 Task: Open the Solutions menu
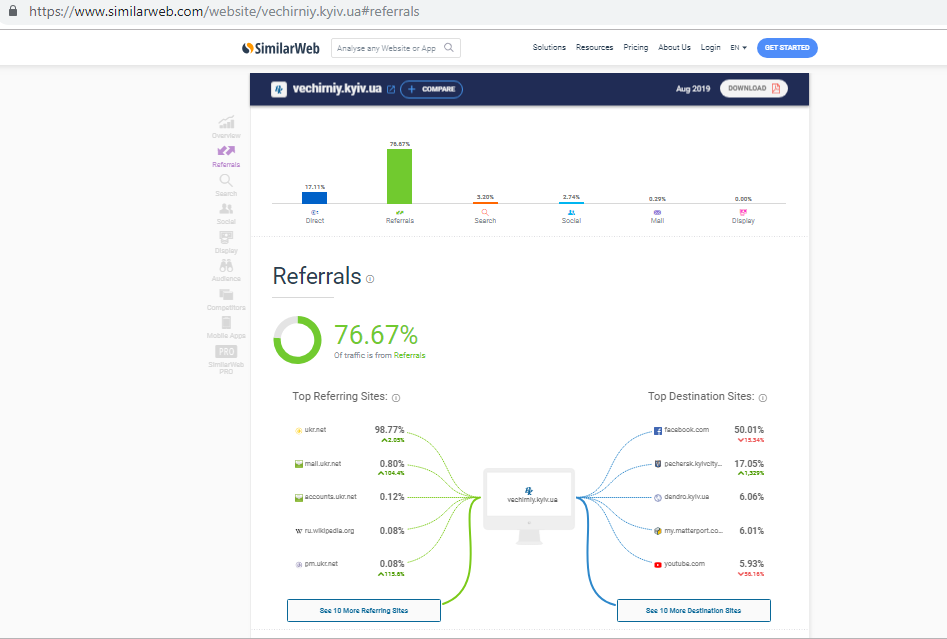(549, 47)
